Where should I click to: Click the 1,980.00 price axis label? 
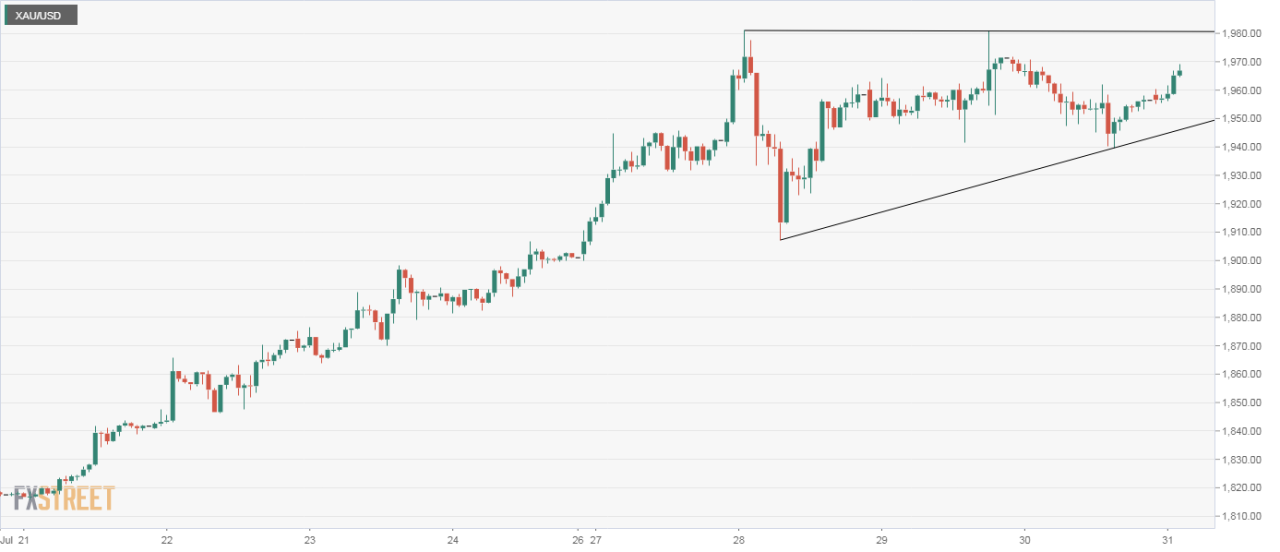[1247, 33]
